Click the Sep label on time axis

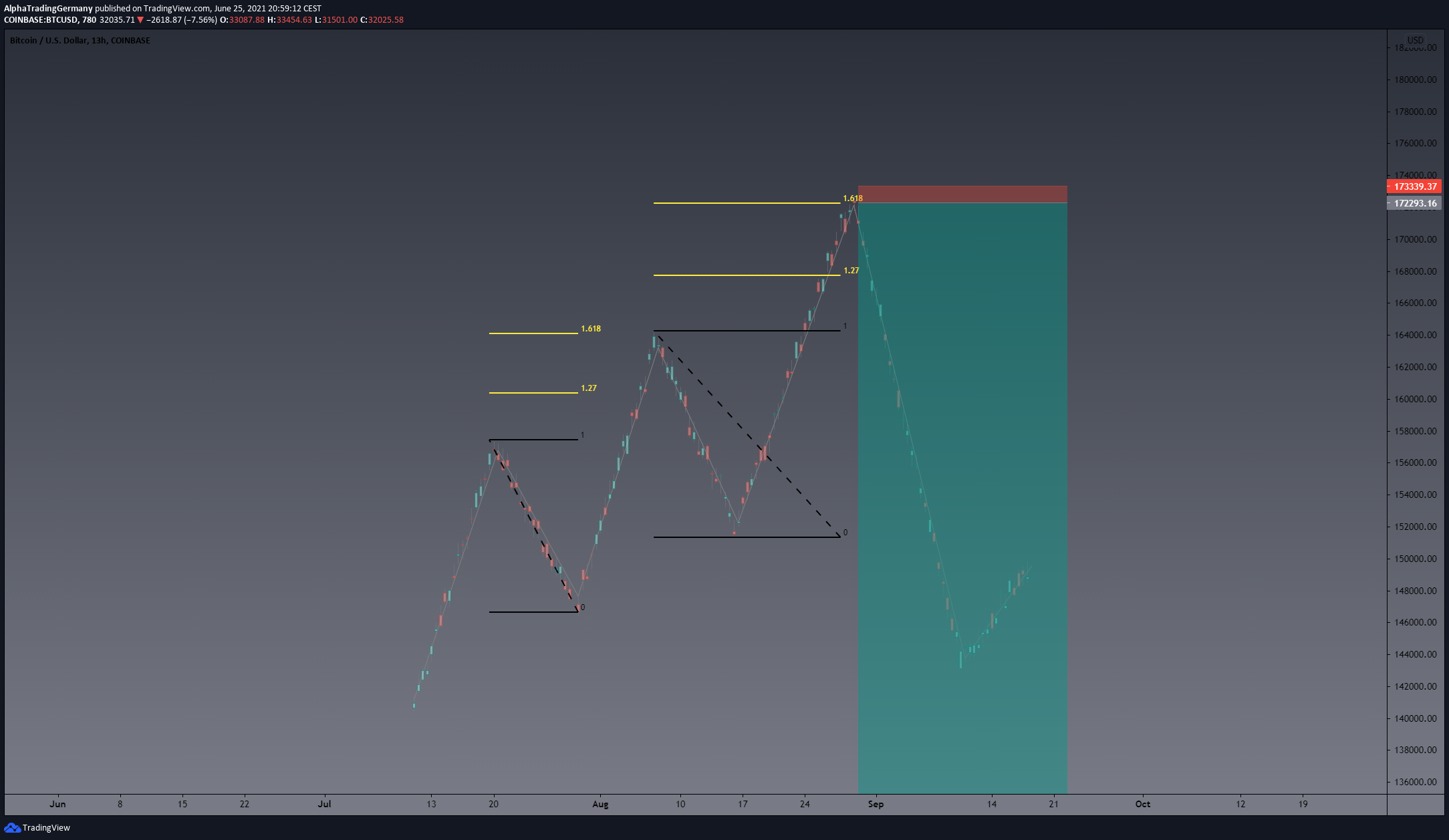876,804
